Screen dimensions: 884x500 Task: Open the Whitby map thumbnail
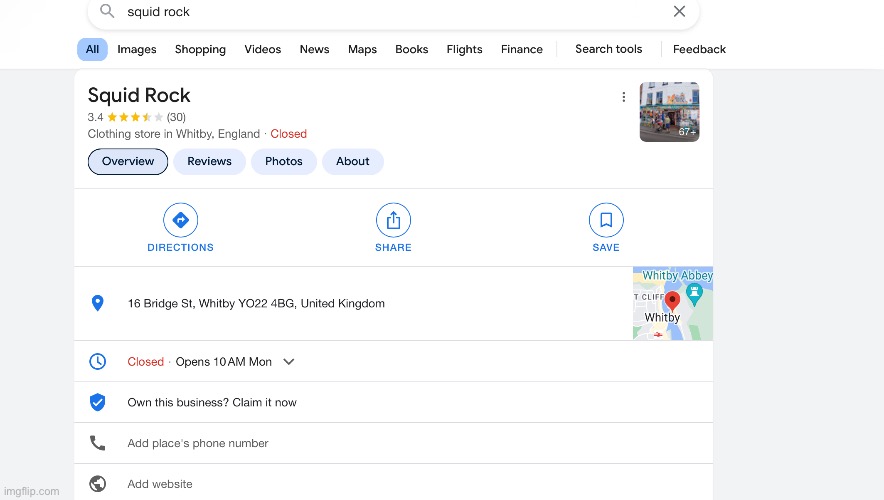(672, 303)
